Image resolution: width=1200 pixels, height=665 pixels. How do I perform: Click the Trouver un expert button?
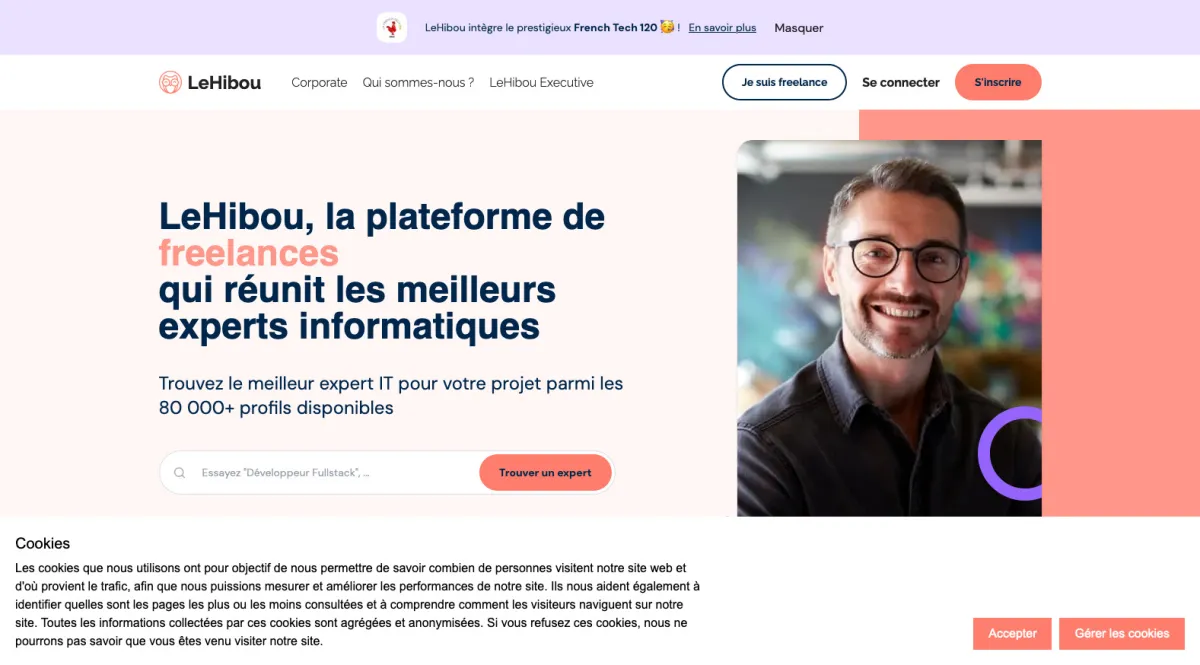[x=545, y=473]
